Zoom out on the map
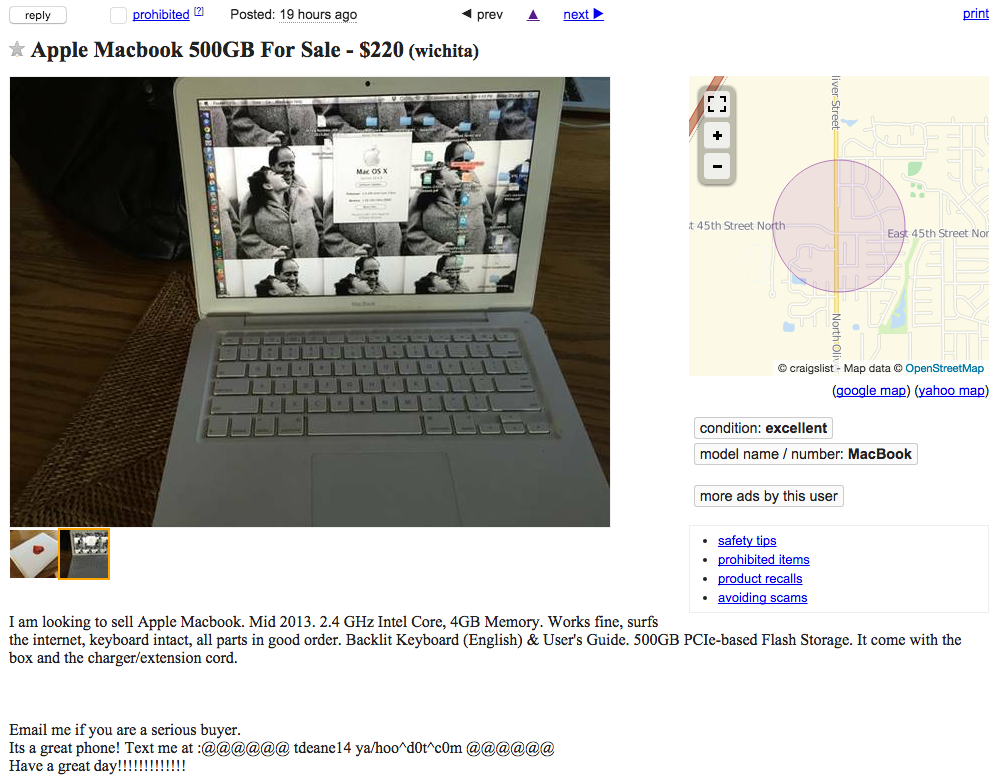997x779 pixels. pyautogui.click(x=717, y=167)
